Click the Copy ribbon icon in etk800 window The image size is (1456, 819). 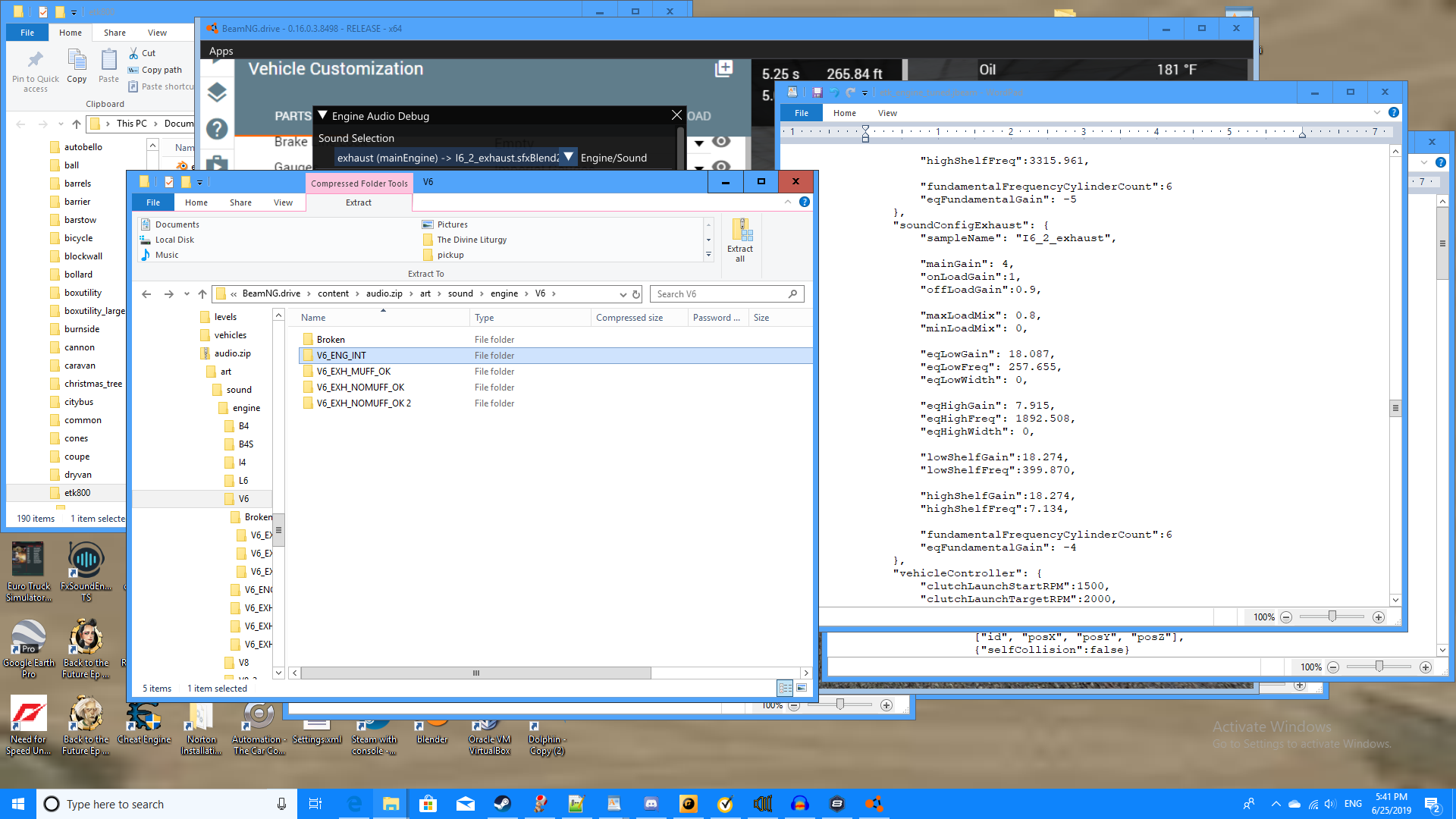pyautogui.click(x=77, y=66)
